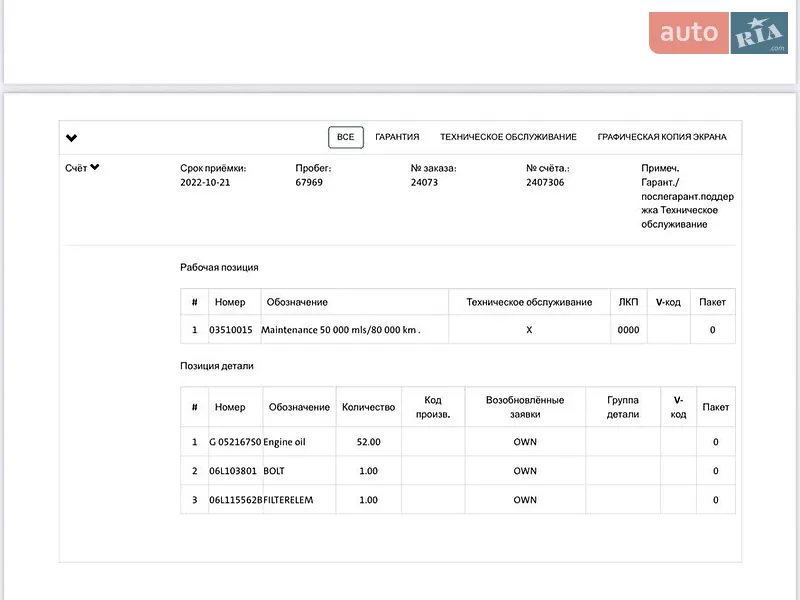
Task: Click the order number 24073
Action: click(424, 182)
